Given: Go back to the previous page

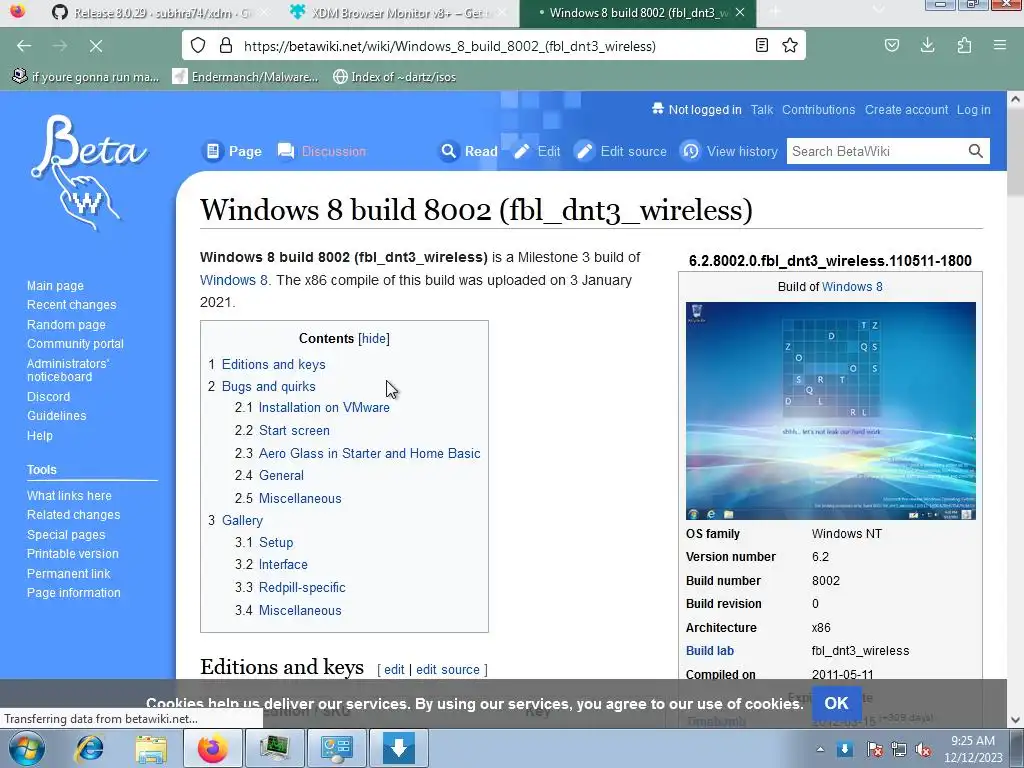Looking at the screenshot, I should coord(24,46).
